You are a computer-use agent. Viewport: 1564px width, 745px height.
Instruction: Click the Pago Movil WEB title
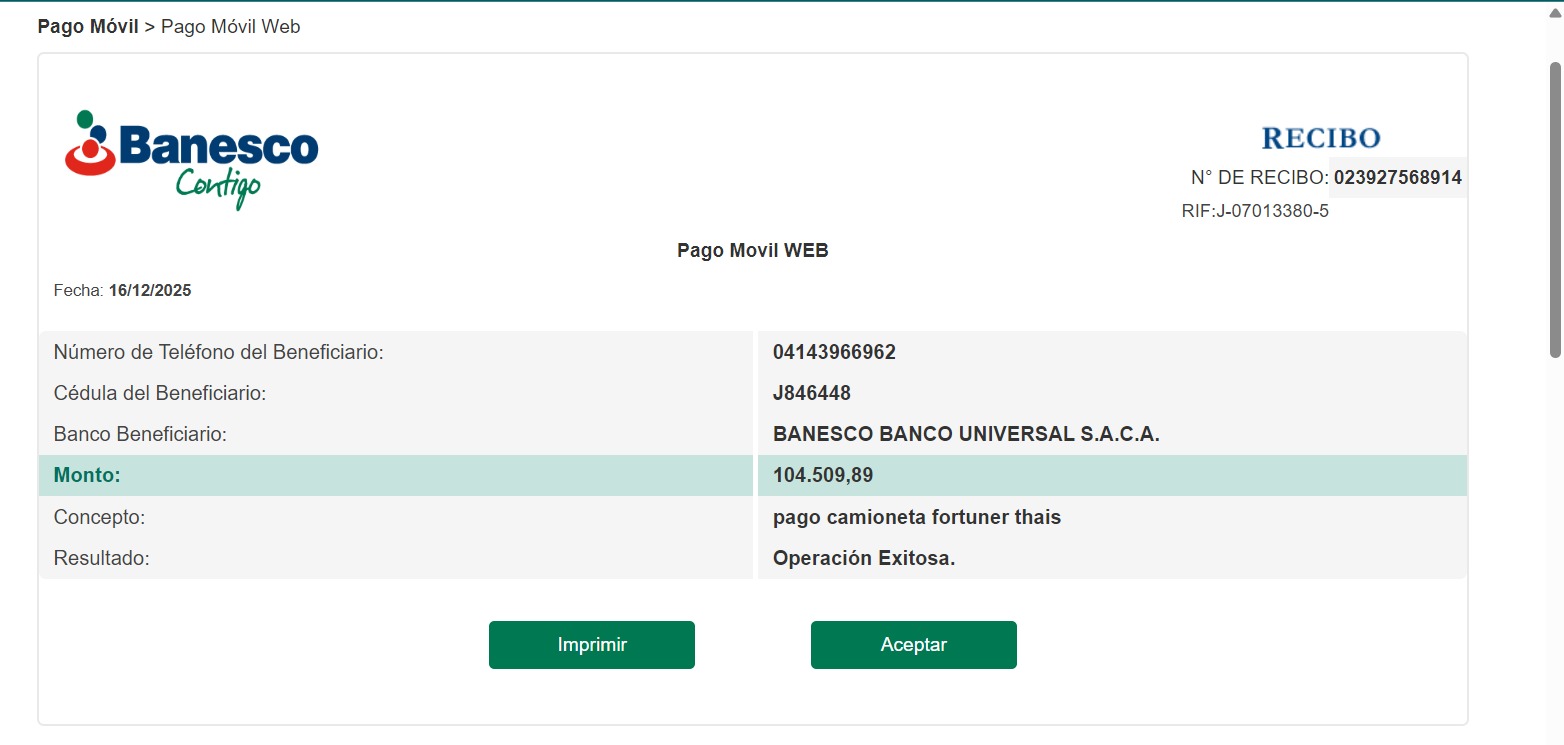[x=752, y=250]
